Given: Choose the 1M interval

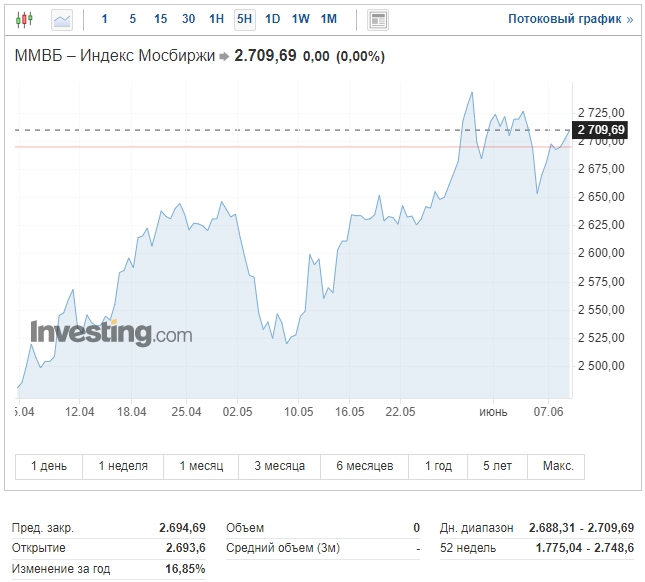Looking at the screenshot, I should pos(329,19).
